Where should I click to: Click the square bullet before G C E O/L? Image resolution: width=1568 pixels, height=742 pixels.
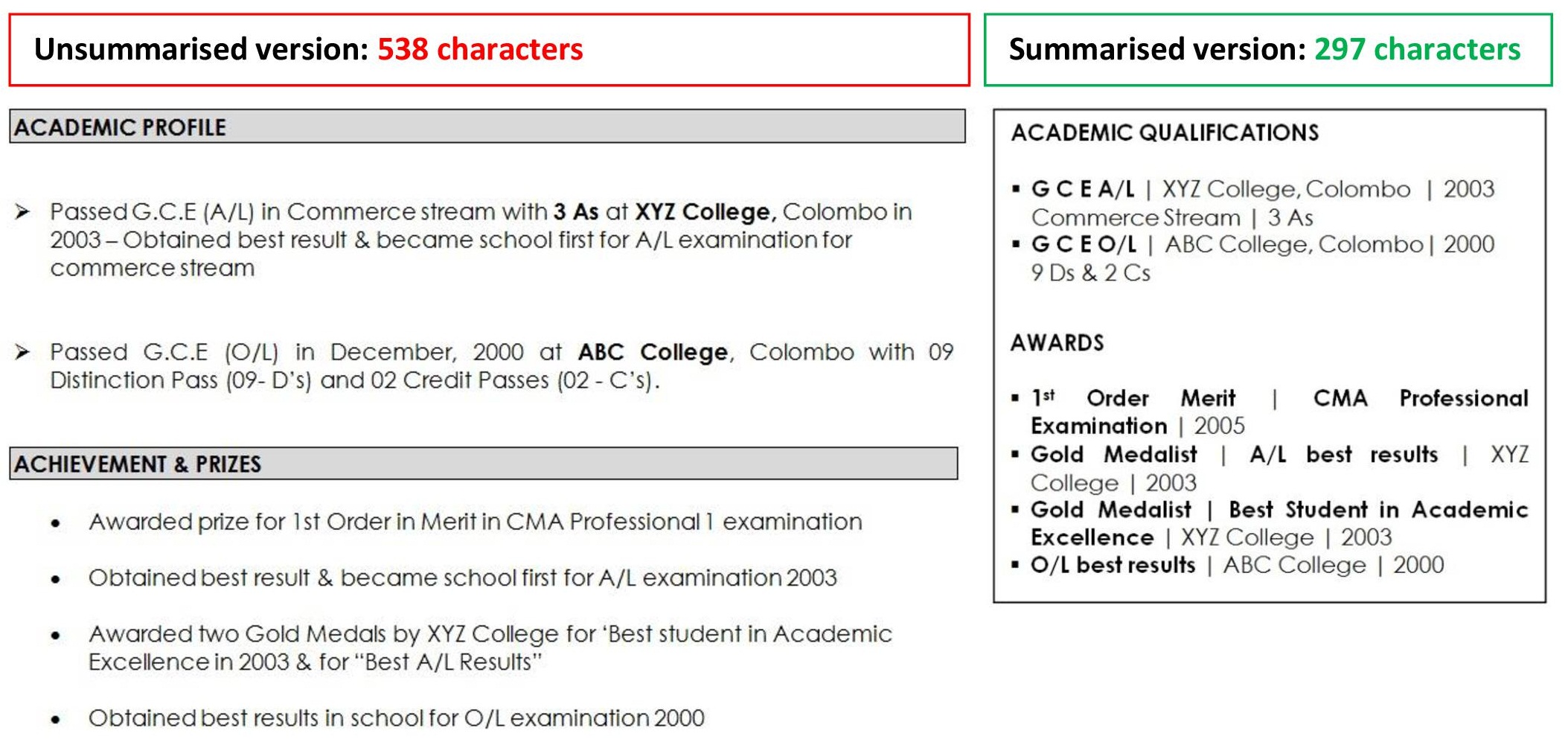(1016, 245)
